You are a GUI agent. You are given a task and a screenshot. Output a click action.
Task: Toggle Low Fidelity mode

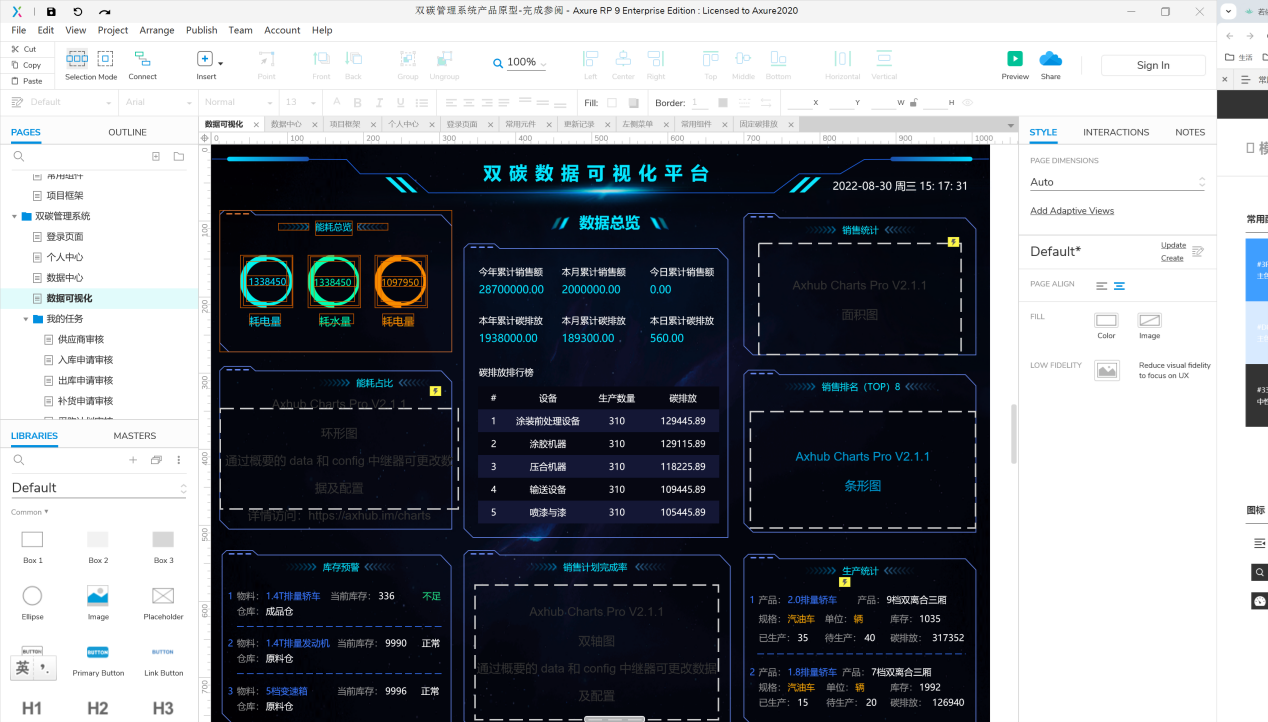click(1106, 370)
